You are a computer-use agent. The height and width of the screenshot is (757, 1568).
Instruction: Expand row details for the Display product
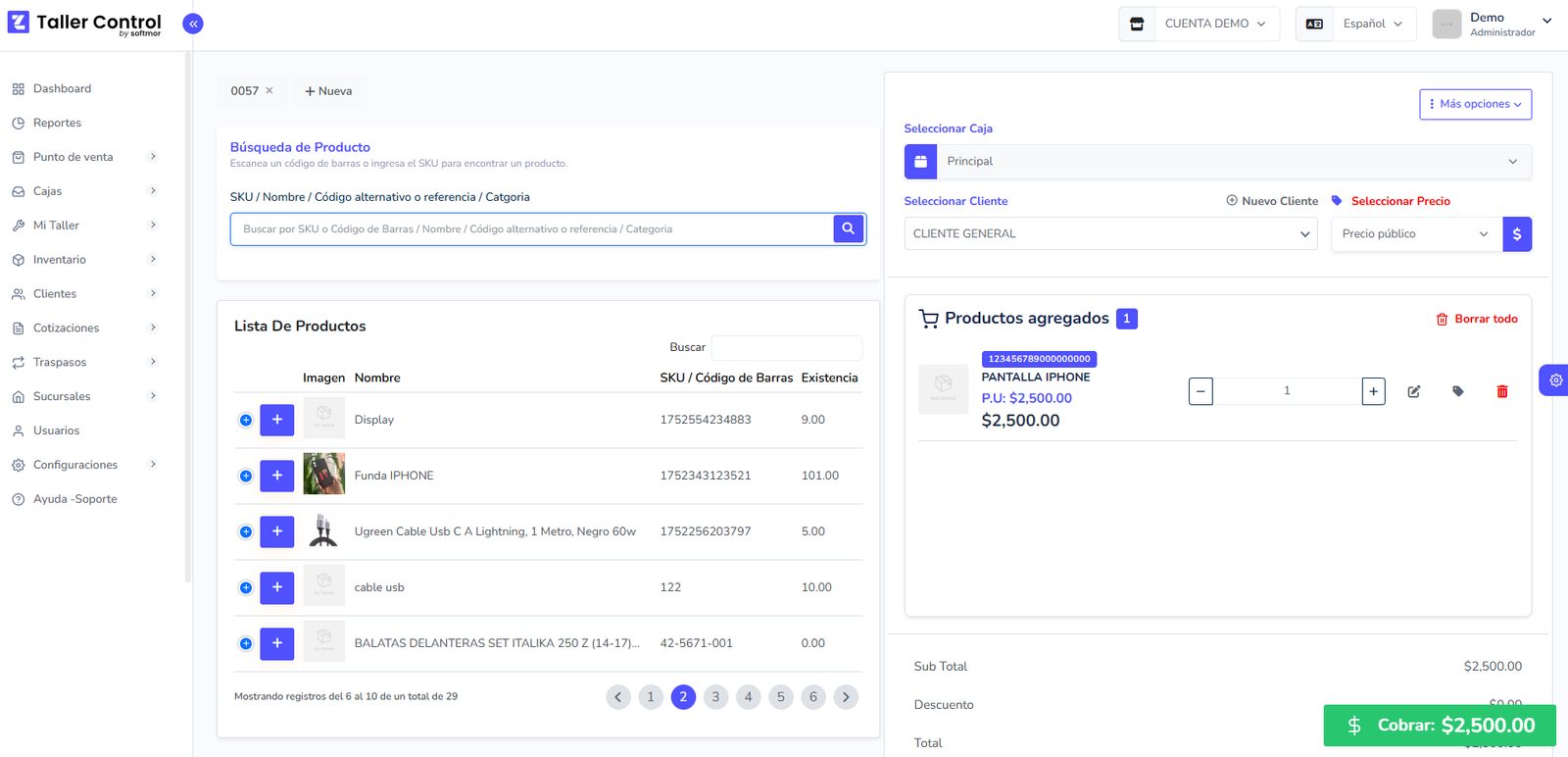pyautogui.click(x=246, y=420)
